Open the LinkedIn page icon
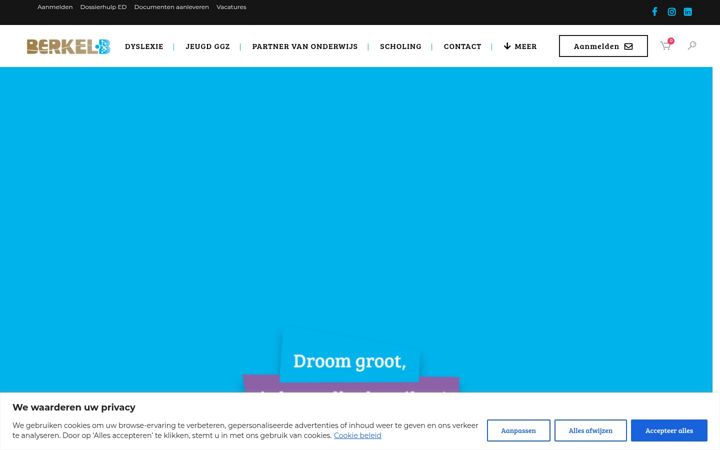The height and width of the screenshot is (450, 720). tap(687, 12)
